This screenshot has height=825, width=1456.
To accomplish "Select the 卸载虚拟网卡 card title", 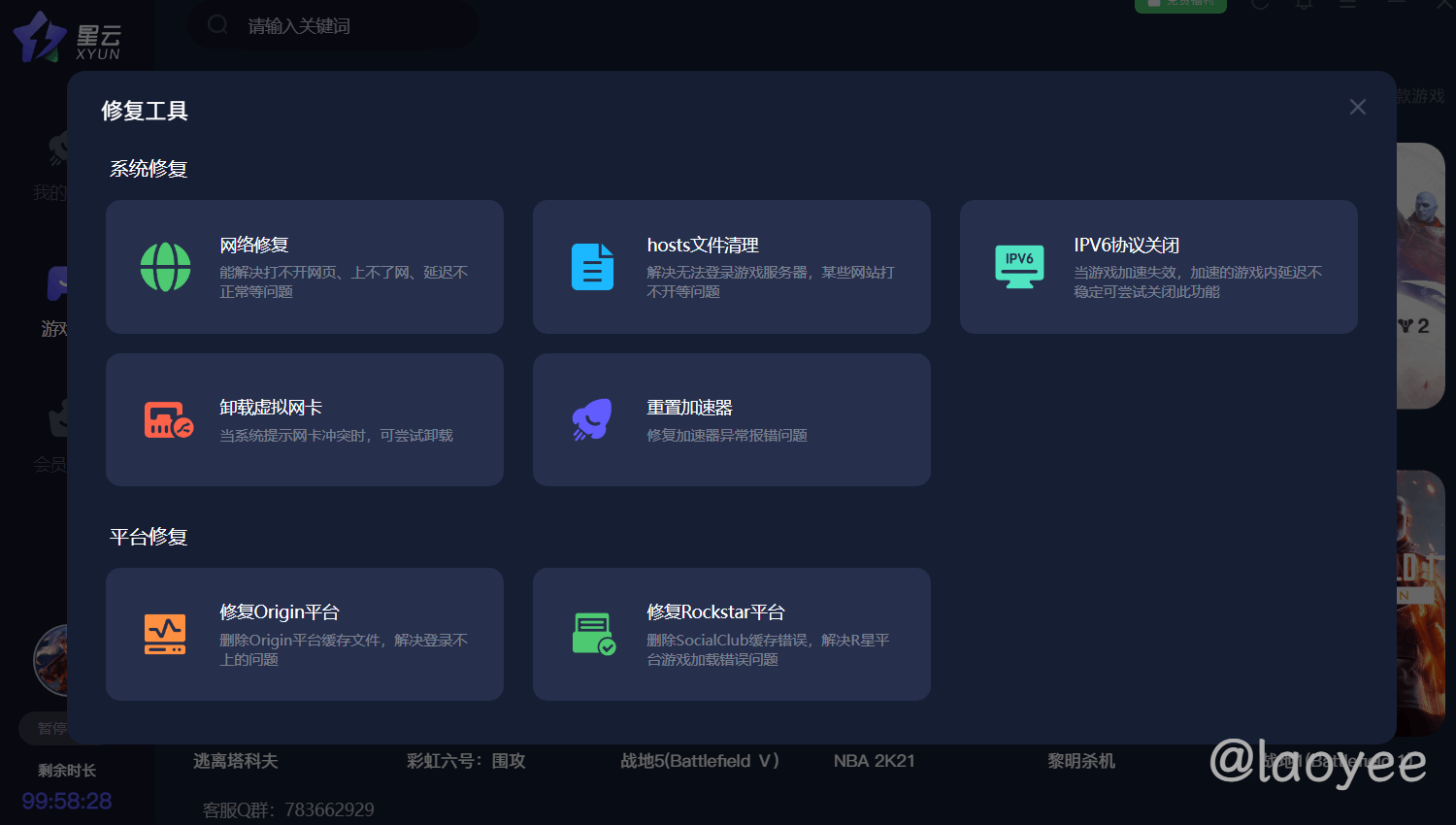I will point(271,408).
